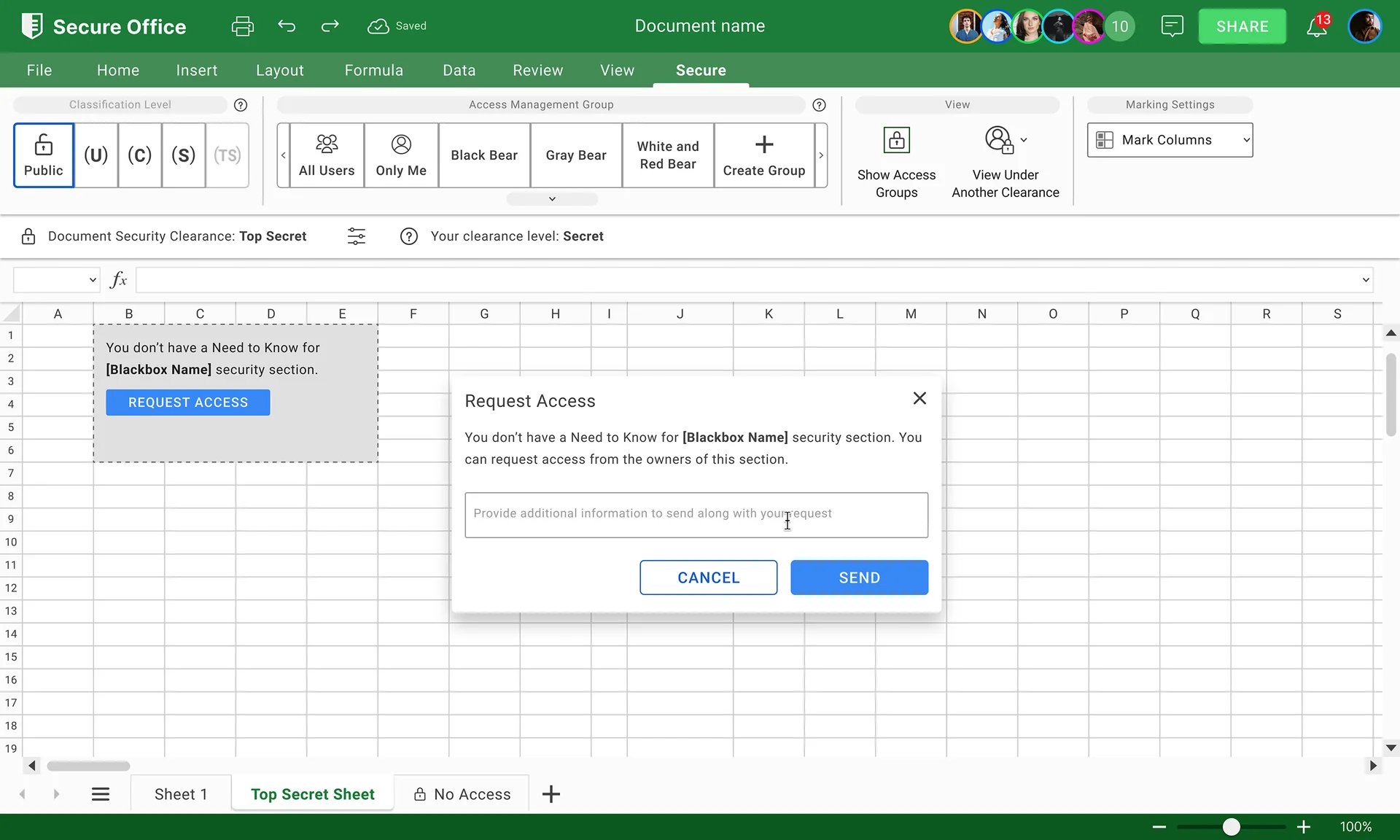1400x840 pixels.
Task: Click document security lock icon
Action: [28, 236]
